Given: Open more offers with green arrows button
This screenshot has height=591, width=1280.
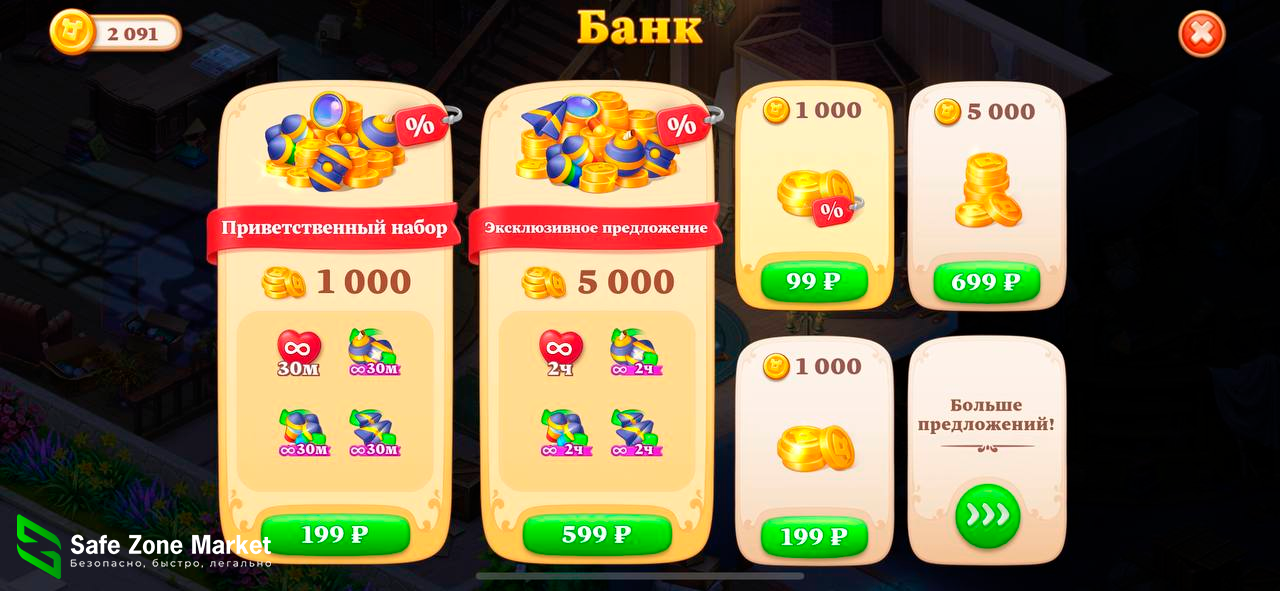Looking at the screenshot, I should tap(988, 516).
